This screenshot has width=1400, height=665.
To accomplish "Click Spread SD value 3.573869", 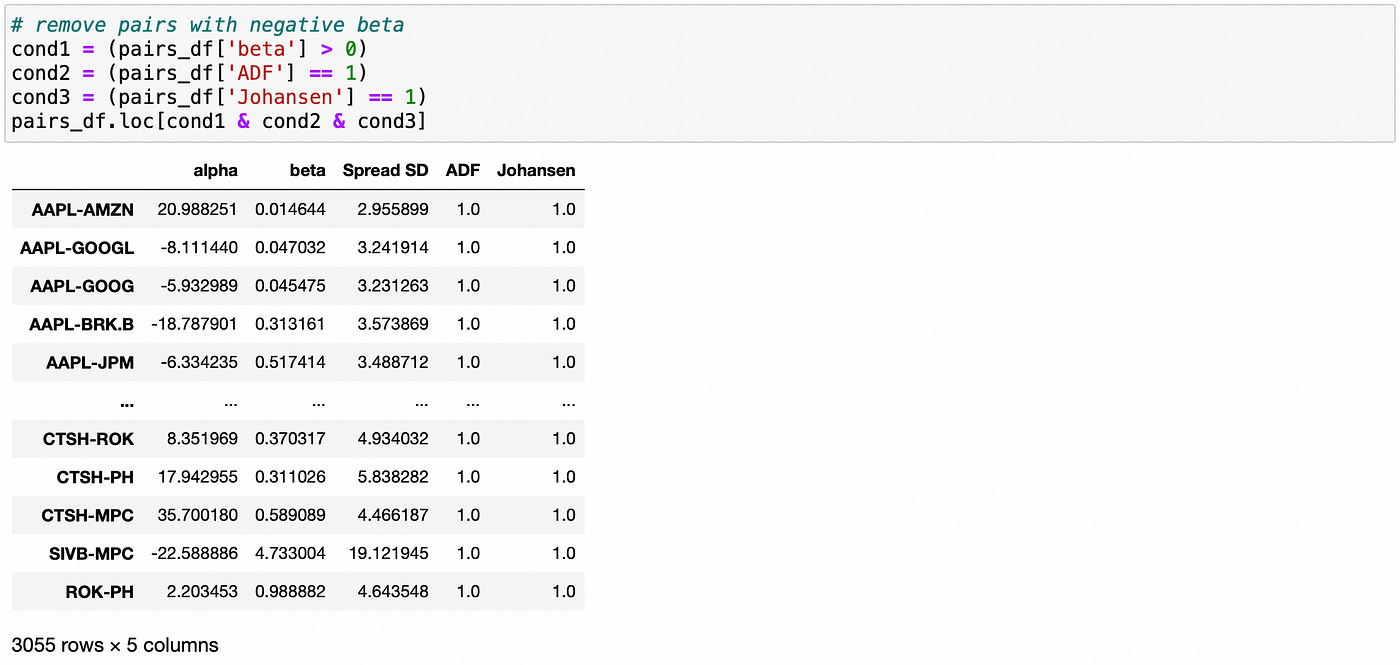I will [393, 324].
